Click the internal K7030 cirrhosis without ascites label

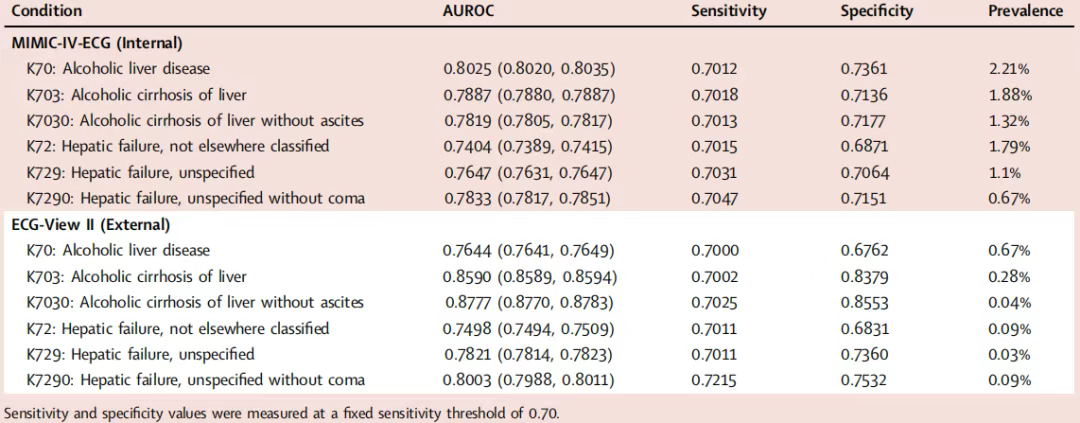(195, 121)
